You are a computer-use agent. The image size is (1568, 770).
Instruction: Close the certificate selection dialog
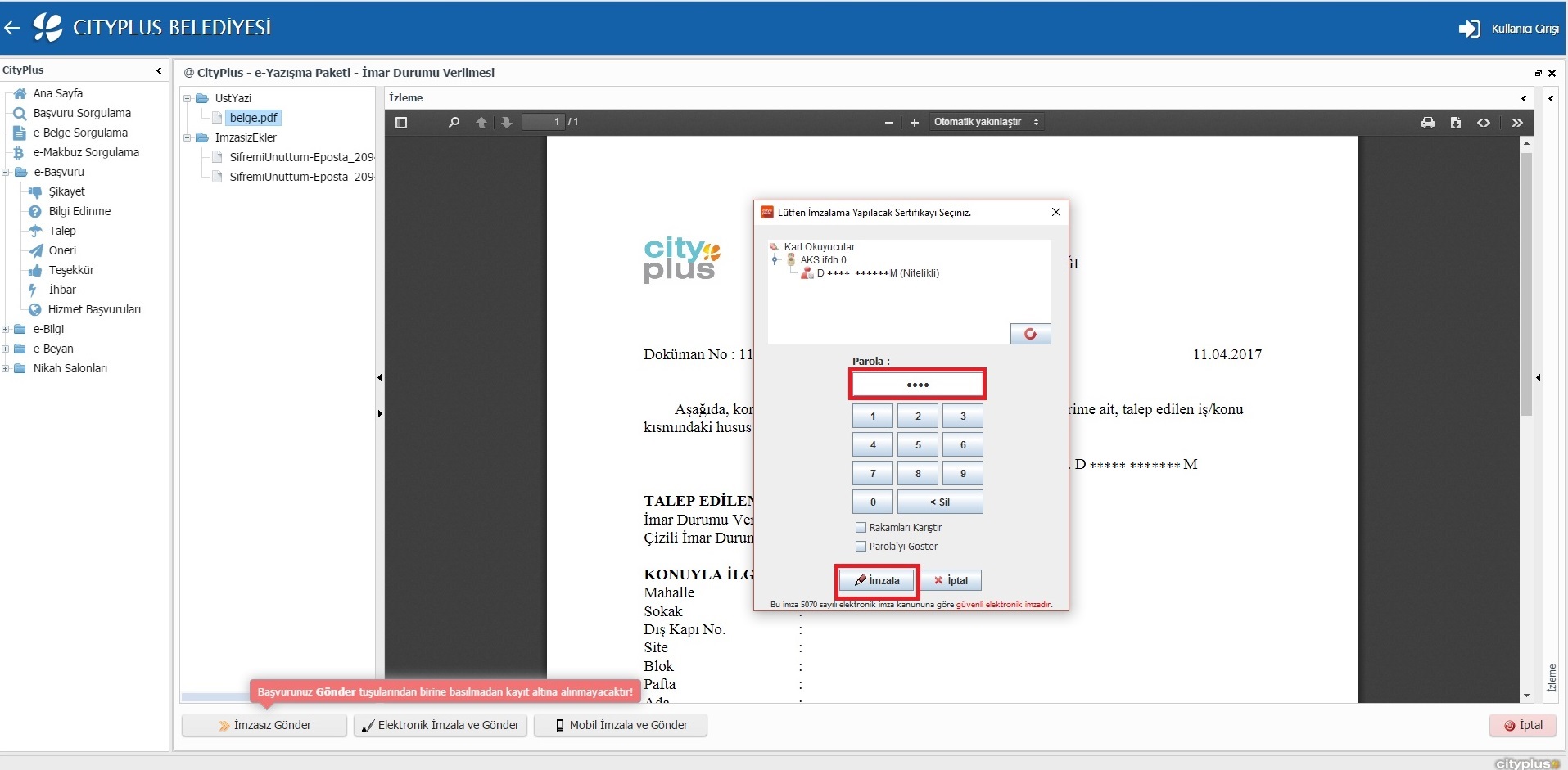[1056, 212]
